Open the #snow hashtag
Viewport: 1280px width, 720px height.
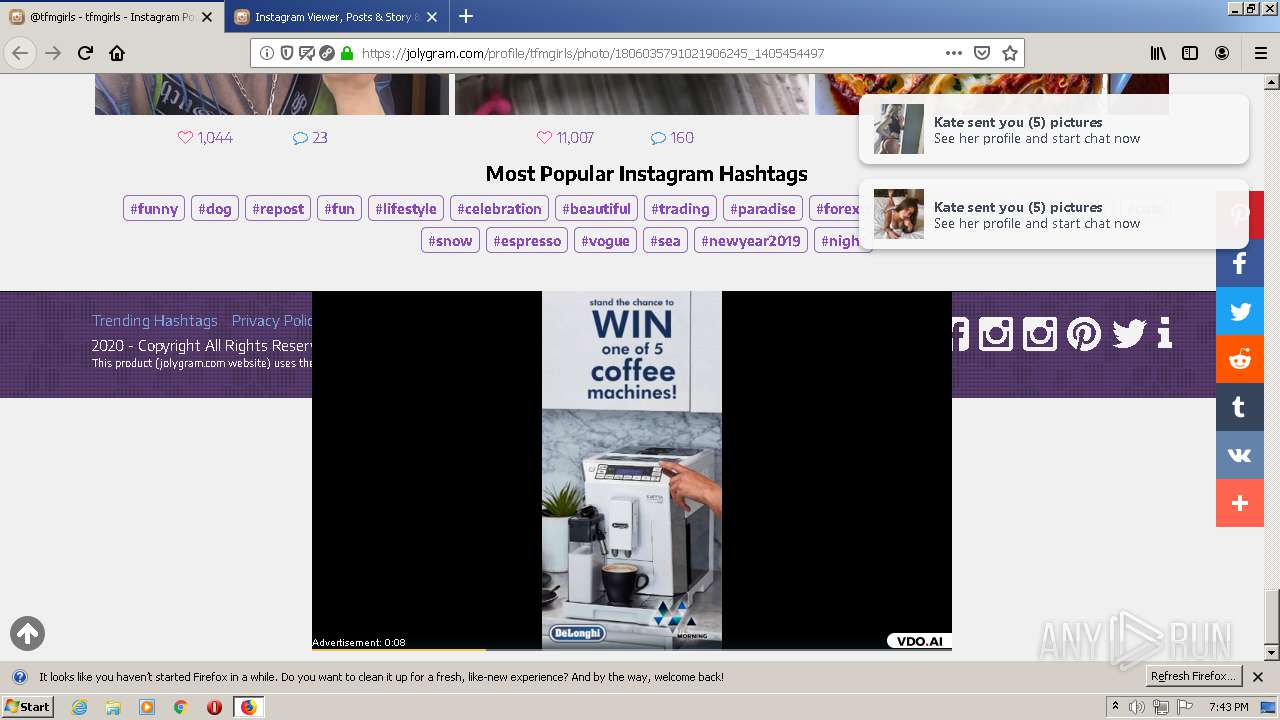[x=450, y=240]
